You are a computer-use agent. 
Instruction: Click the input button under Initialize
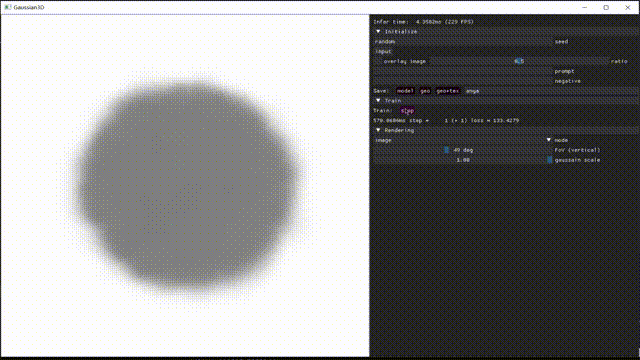(x=383, y=51)
